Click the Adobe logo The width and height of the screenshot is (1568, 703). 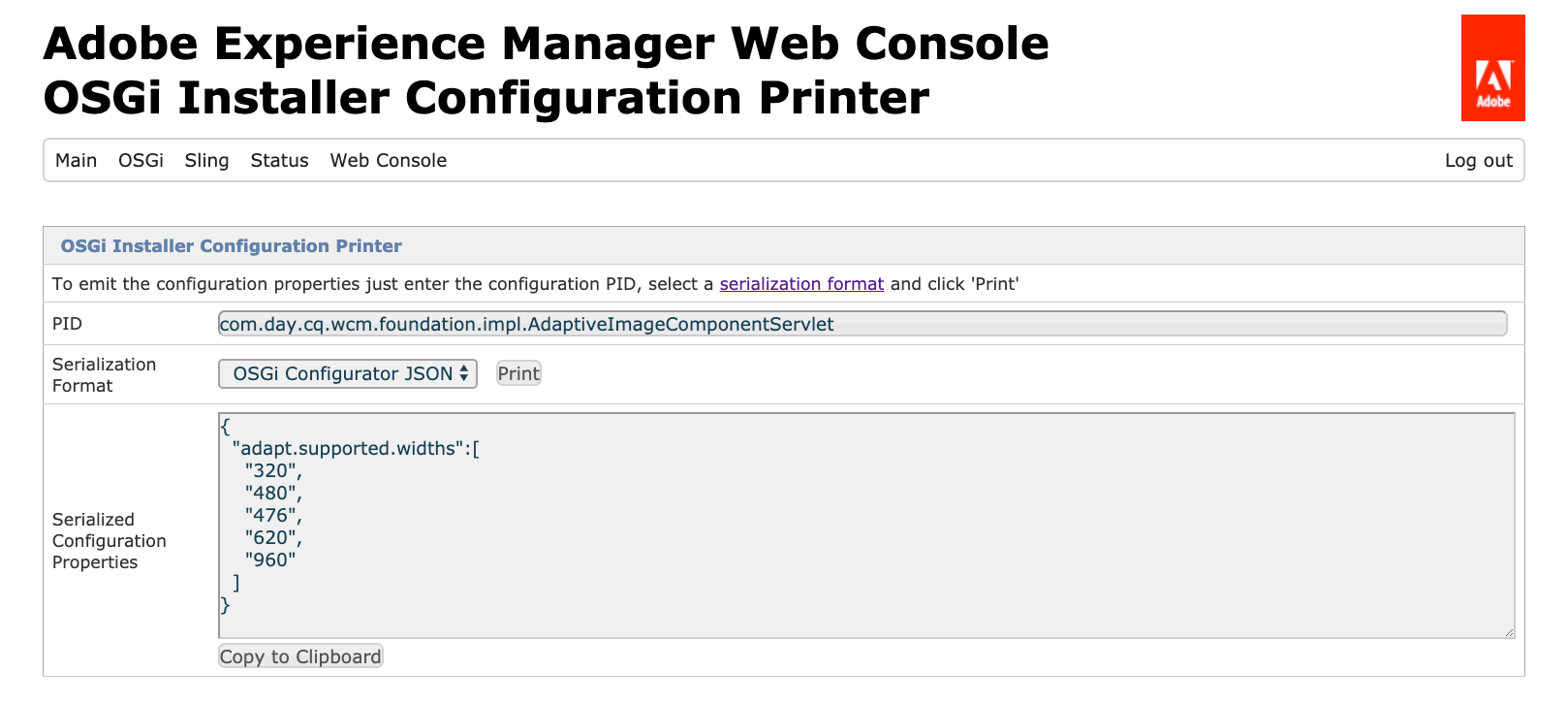click(1492, 68)
